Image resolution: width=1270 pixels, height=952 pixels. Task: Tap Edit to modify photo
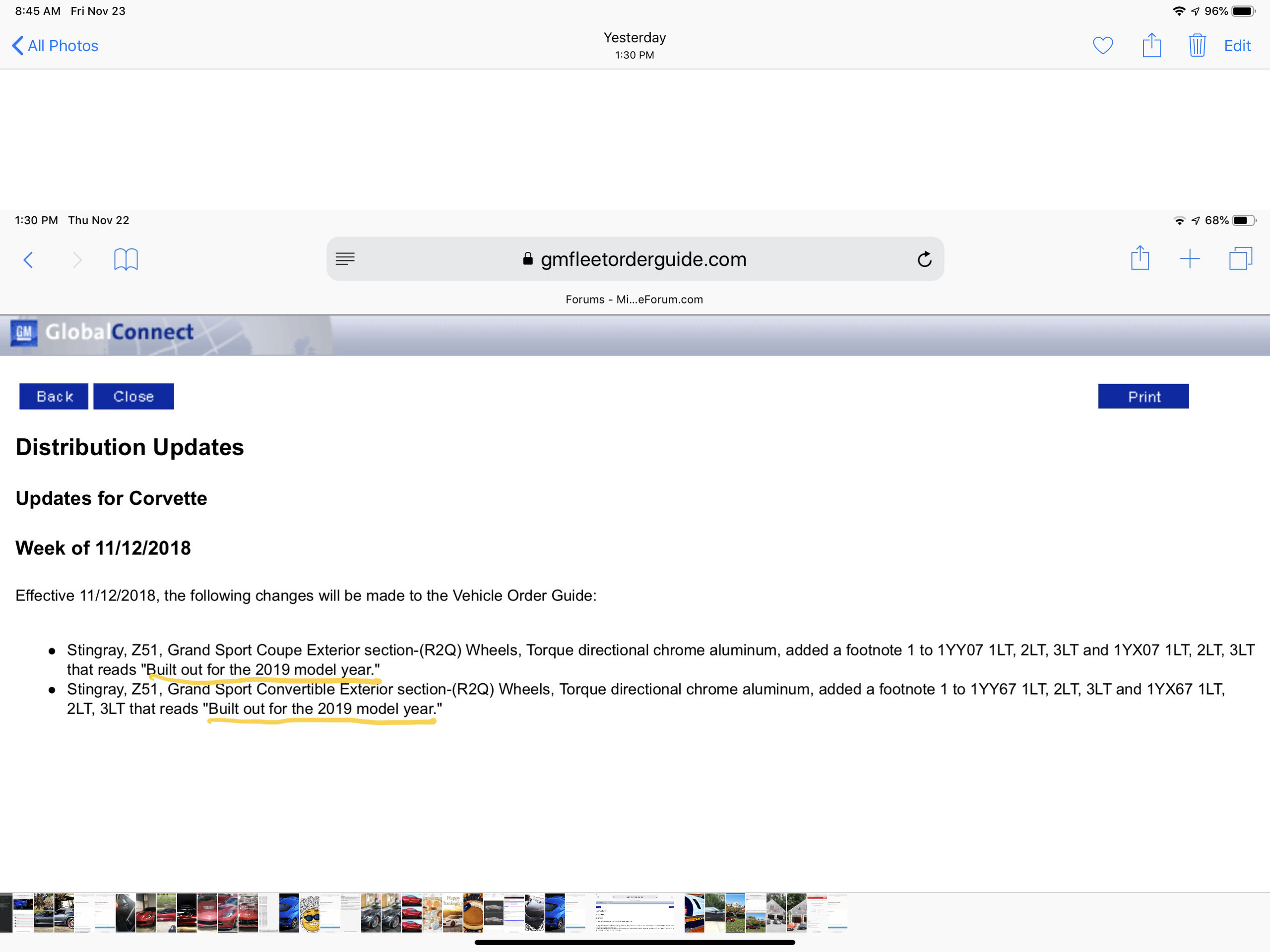pos(1237,45)
